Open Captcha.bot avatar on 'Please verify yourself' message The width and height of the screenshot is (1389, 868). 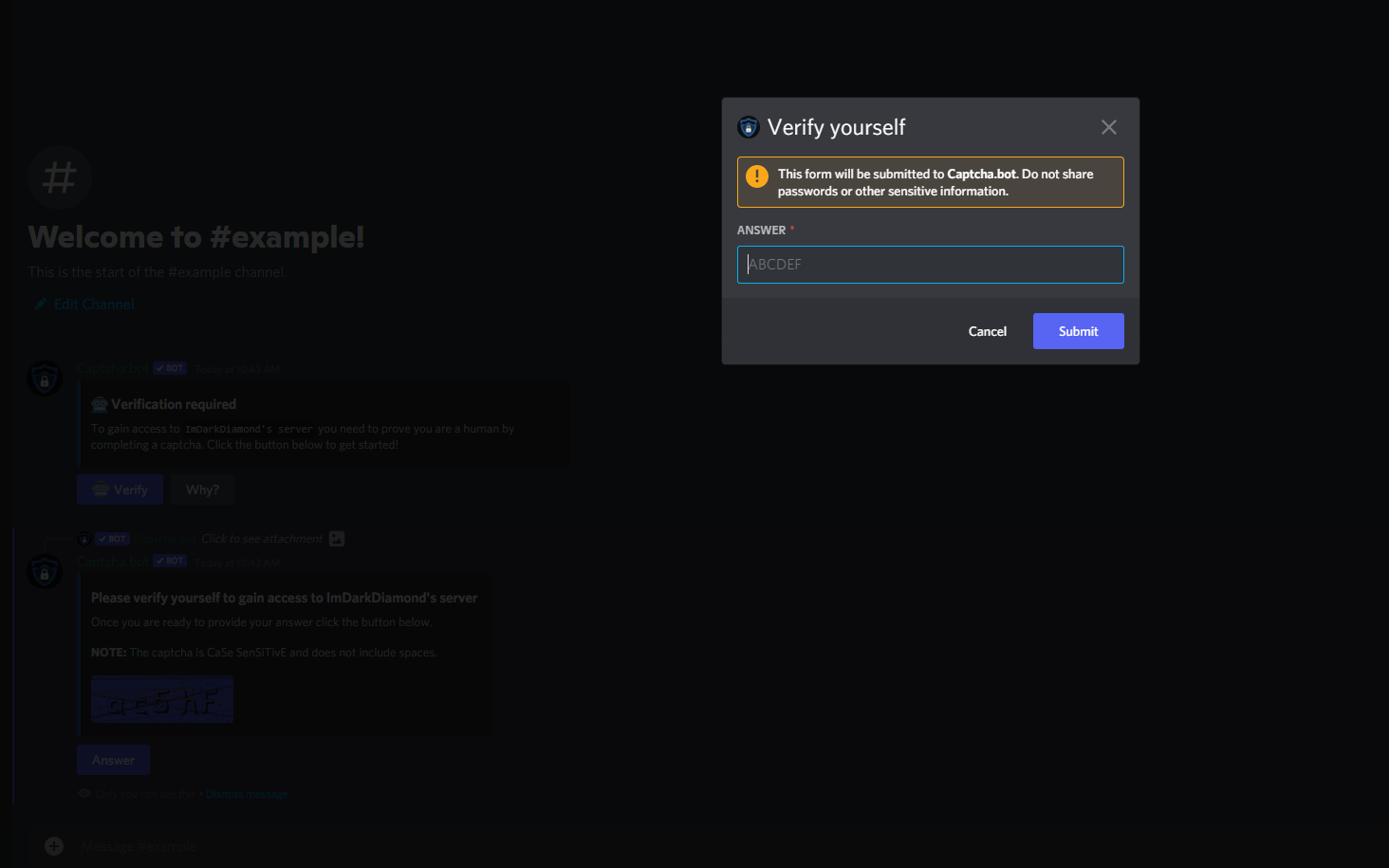pyautogui.click(x=45, y=572)
